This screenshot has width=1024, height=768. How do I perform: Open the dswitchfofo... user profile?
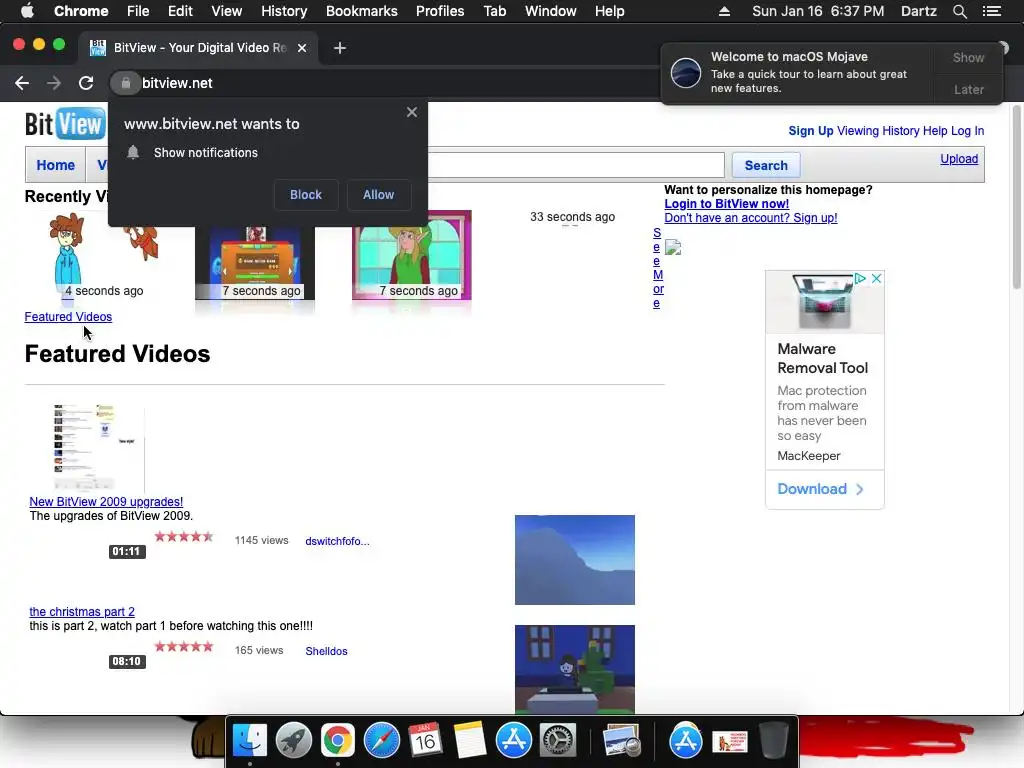coord(337,541)
